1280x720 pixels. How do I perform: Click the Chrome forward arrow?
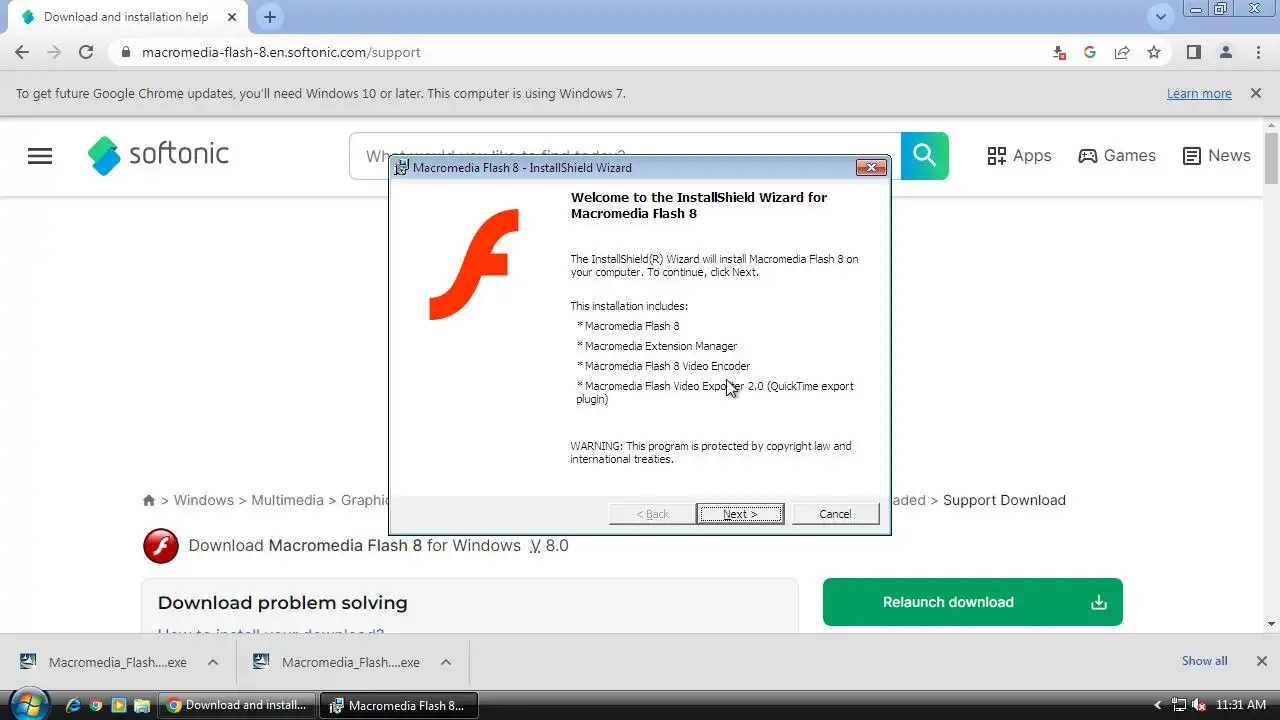pos(54,52)
